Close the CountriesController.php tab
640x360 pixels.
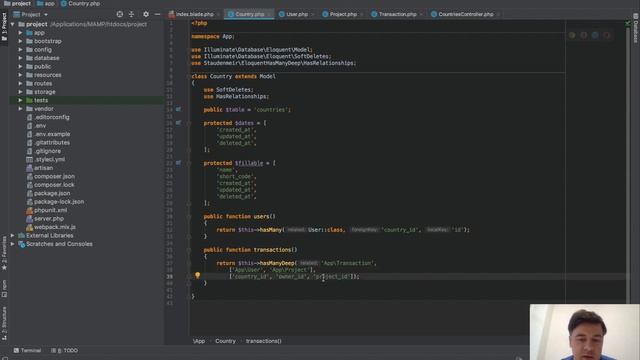click(x=498, y=14)
